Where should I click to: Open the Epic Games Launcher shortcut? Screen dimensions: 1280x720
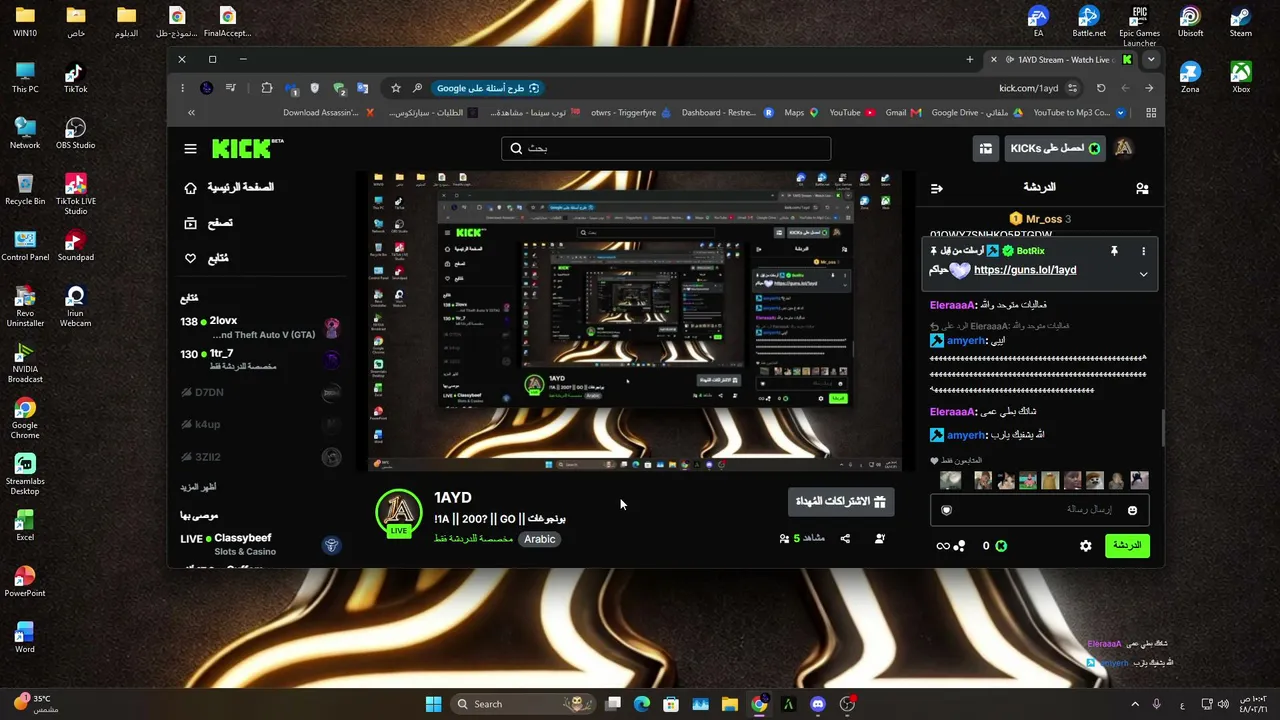[x=1139, y=26]
